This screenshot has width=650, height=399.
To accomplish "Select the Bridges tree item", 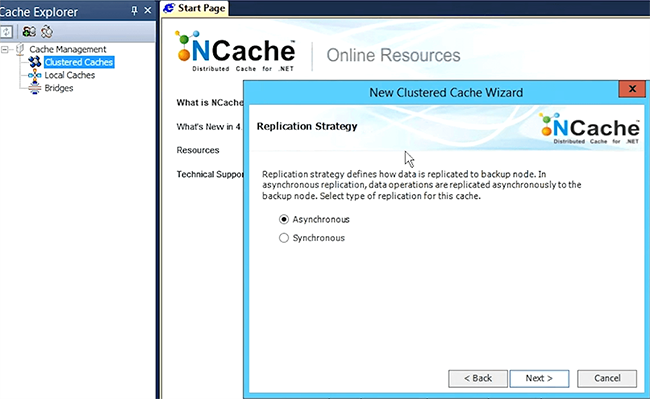I will tap(59, 88).
